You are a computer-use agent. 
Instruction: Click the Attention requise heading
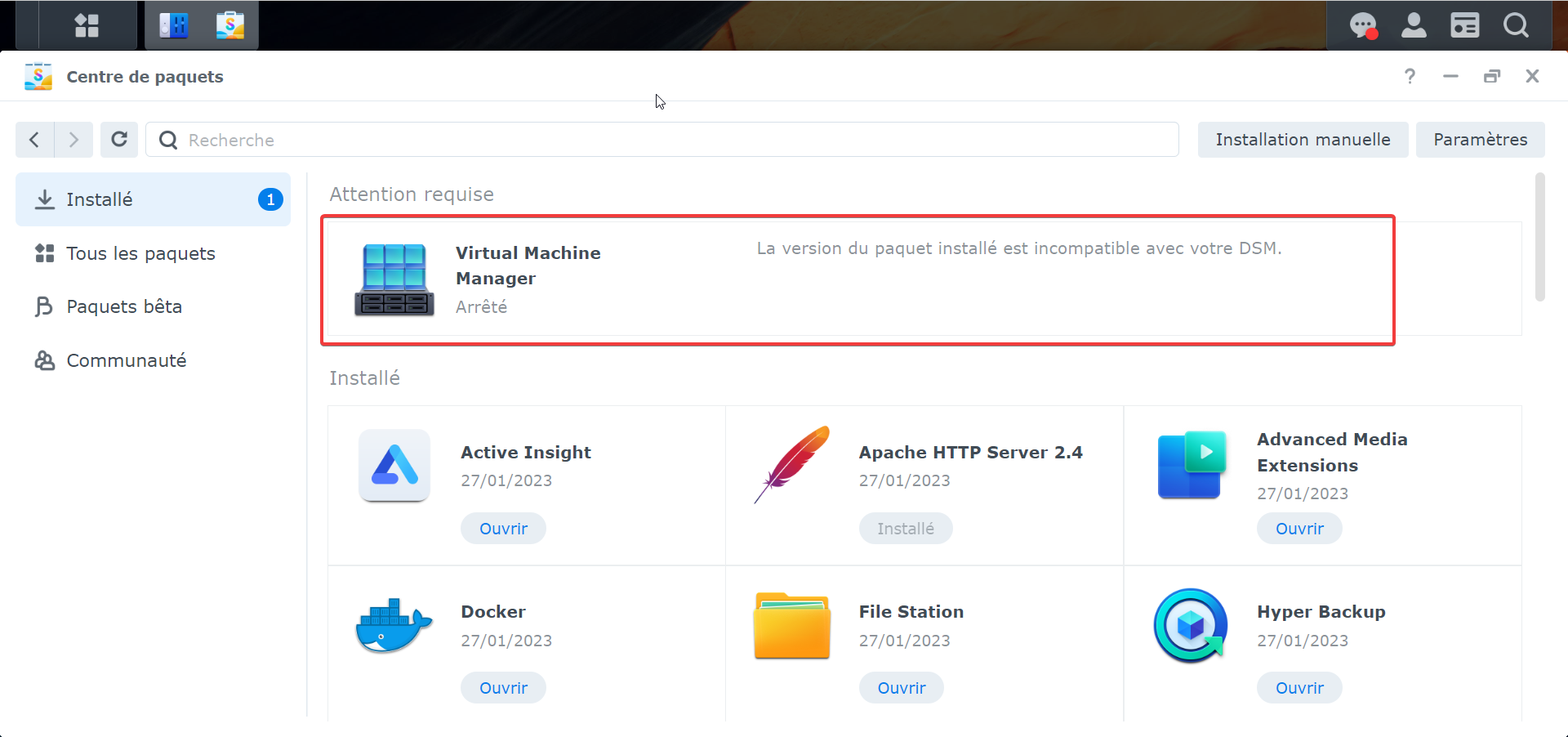(412, 194)
